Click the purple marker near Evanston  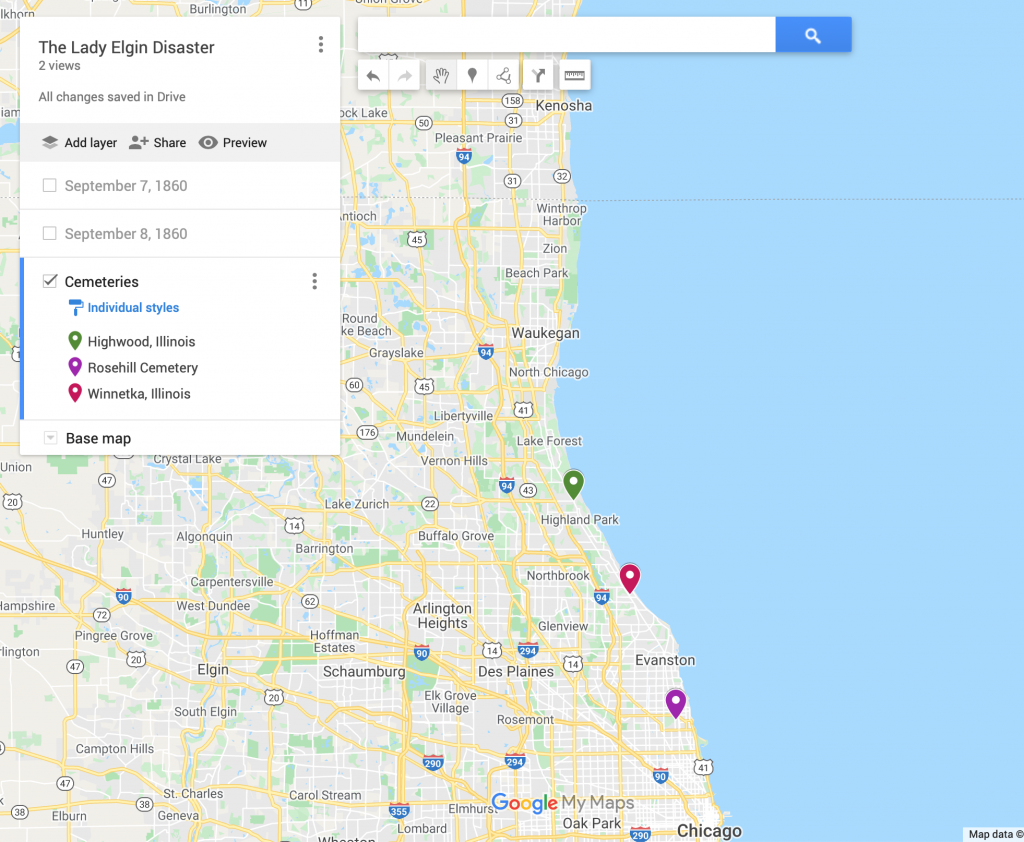676,704
